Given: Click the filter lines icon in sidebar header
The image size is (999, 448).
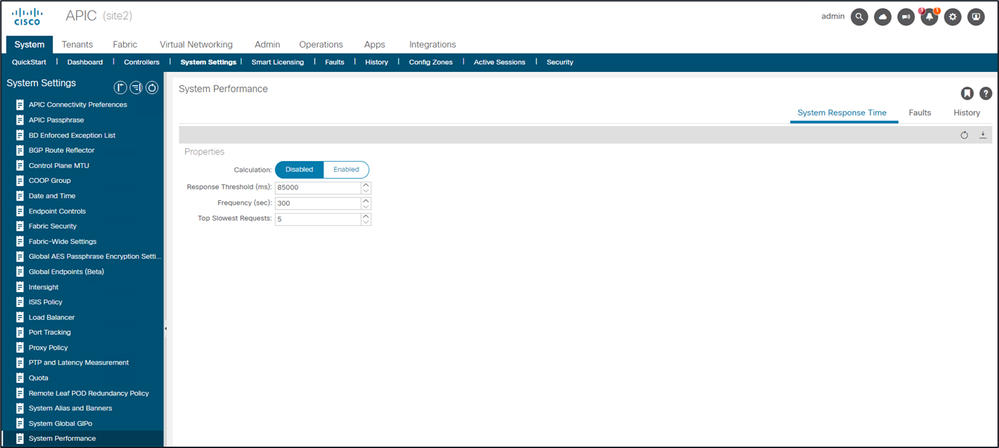Looking at the screenshot, I should click(x=136, y=88).
